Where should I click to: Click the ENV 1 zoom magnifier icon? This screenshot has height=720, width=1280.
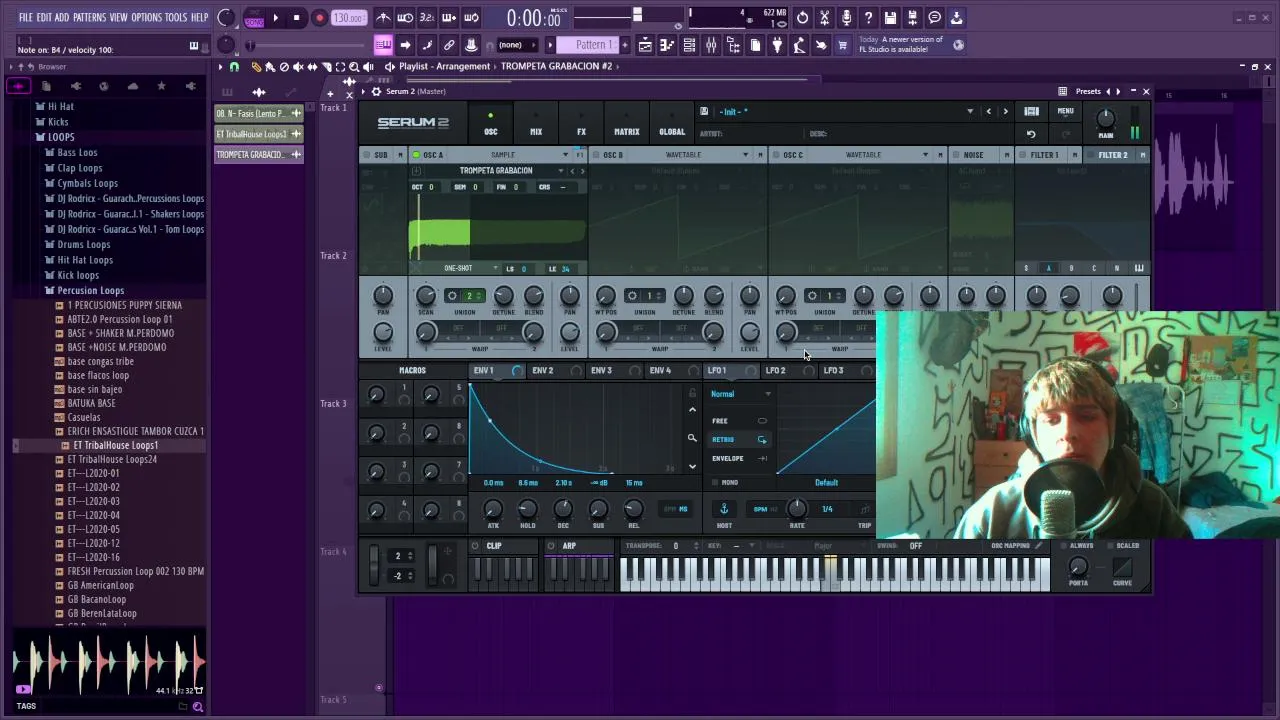coord(692,438)
